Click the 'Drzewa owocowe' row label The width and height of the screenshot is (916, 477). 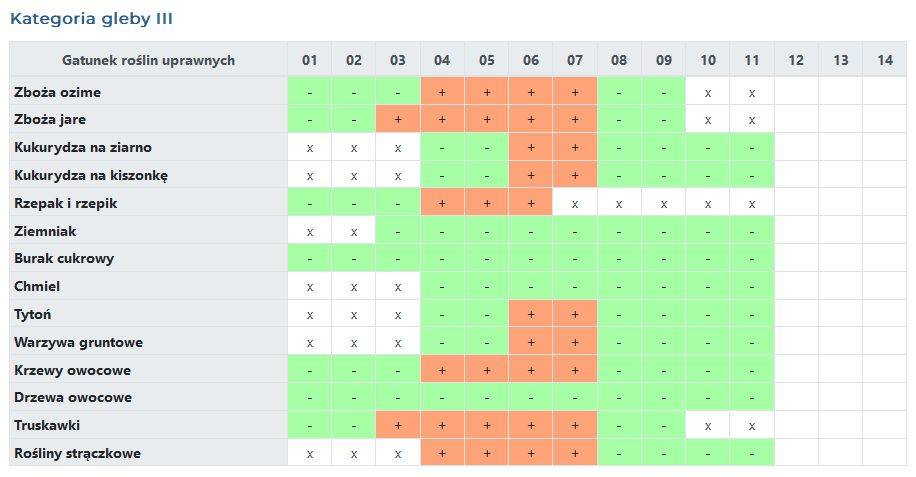pos(73,397)
